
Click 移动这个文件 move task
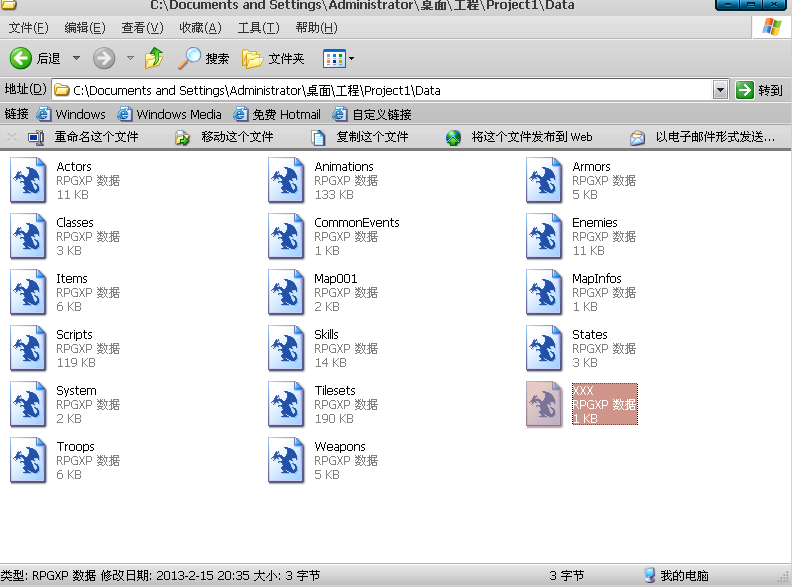click(224, 137)
